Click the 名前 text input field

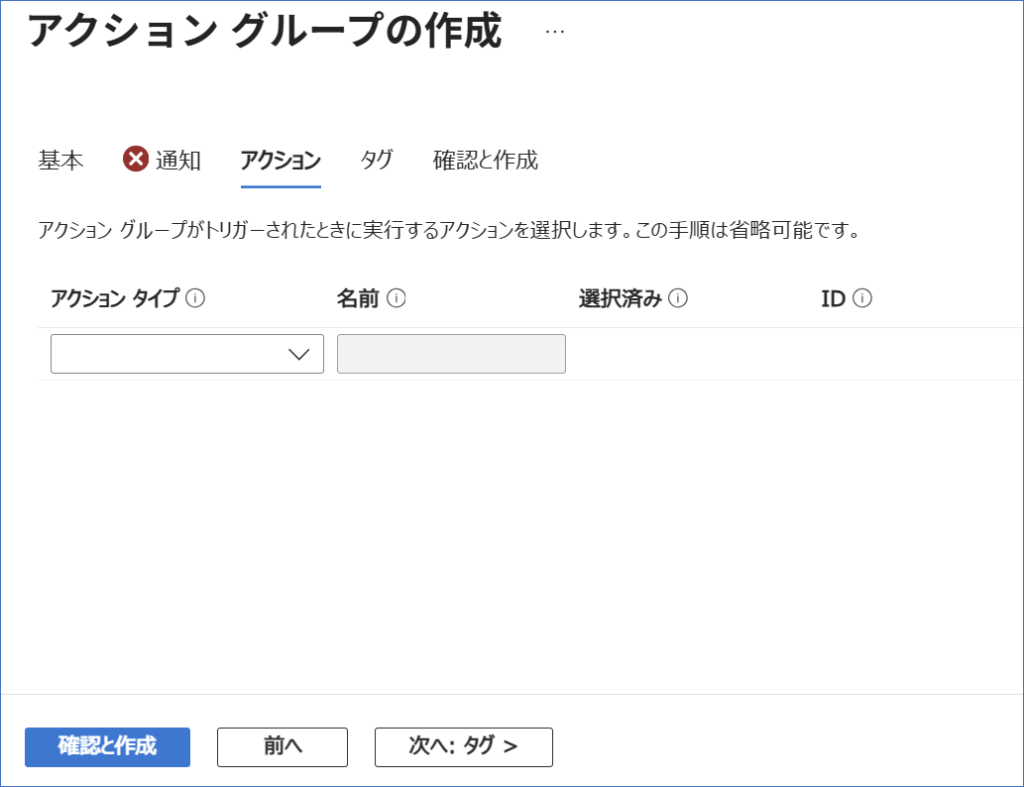[x=451, y=354]
